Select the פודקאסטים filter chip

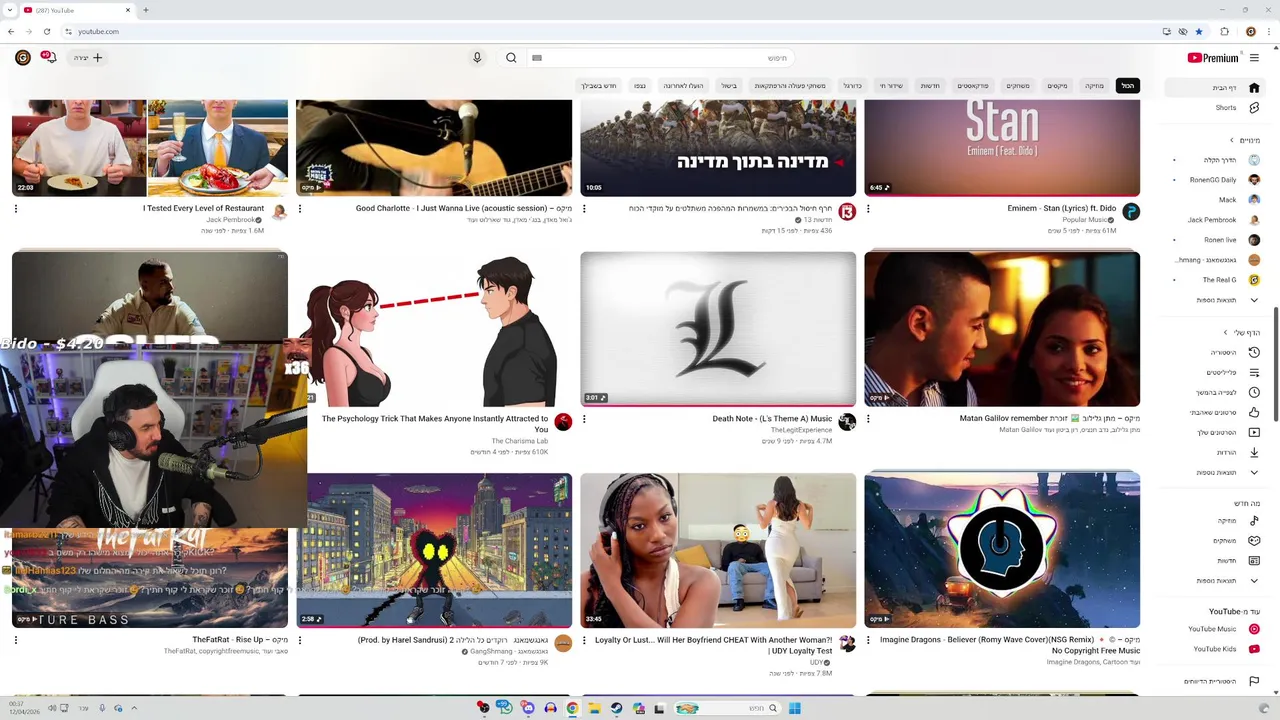tap(973, 86)
